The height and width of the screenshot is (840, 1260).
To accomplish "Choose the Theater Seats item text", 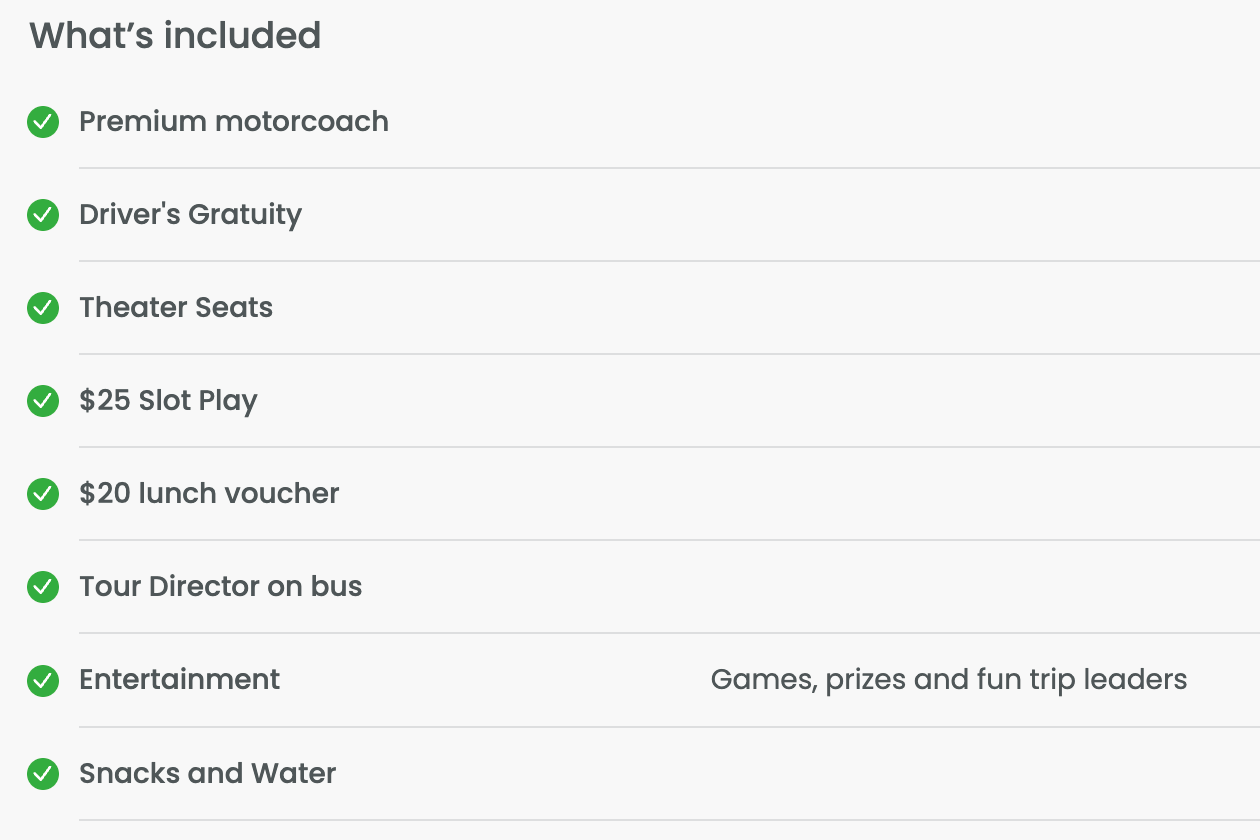I will click(x=176, y=308).
